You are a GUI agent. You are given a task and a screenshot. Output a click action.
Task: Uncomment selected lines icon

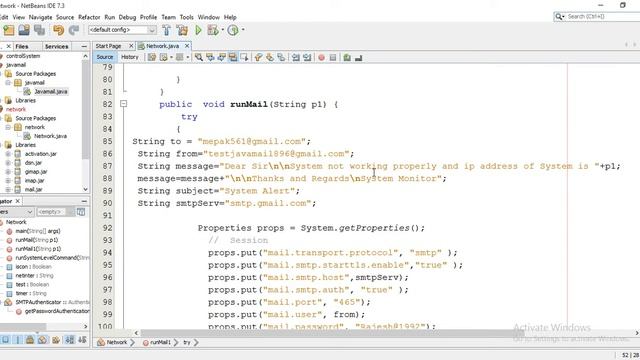(x=358, y=58)
